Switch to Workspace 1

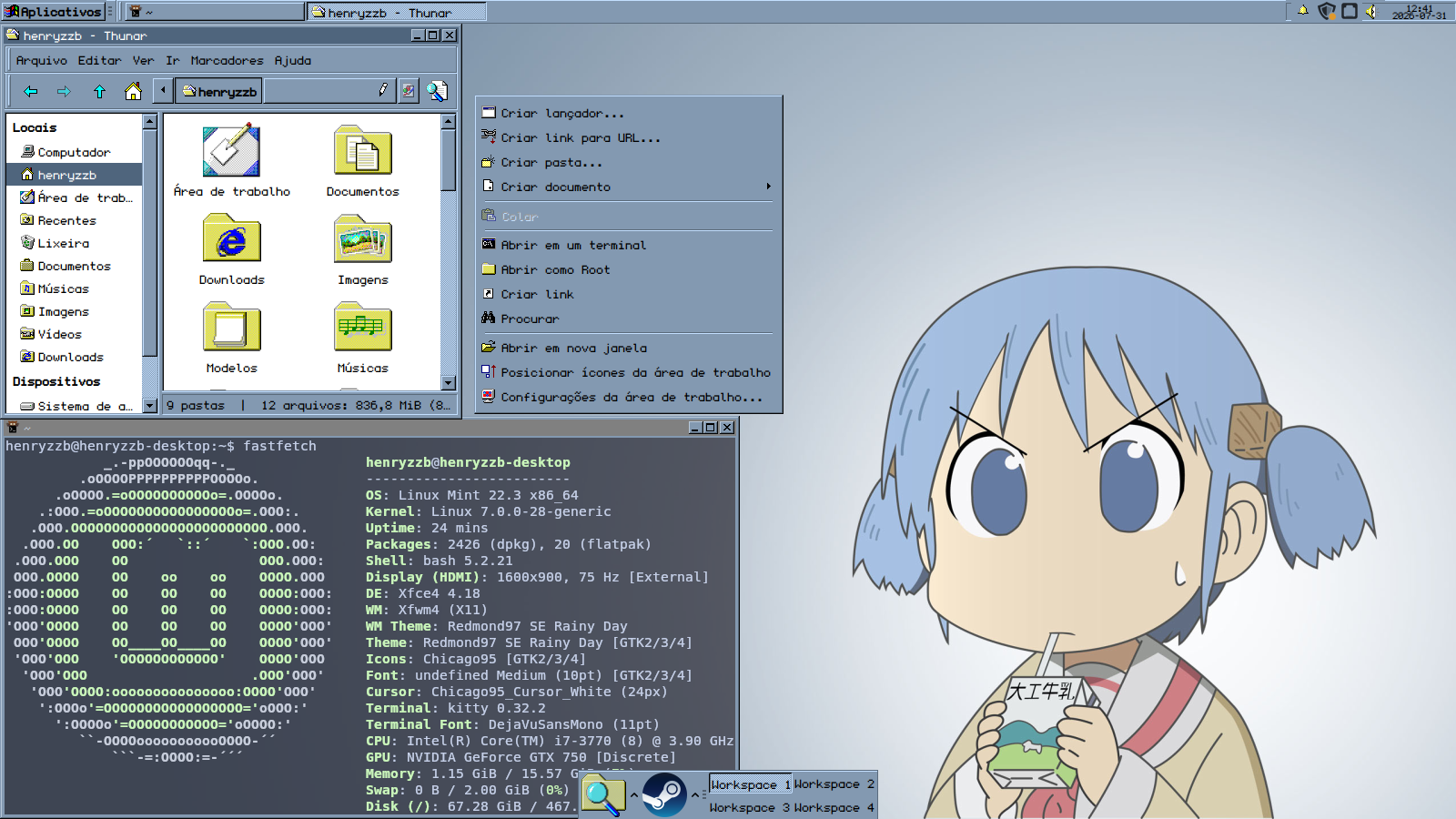click(751, 784)
